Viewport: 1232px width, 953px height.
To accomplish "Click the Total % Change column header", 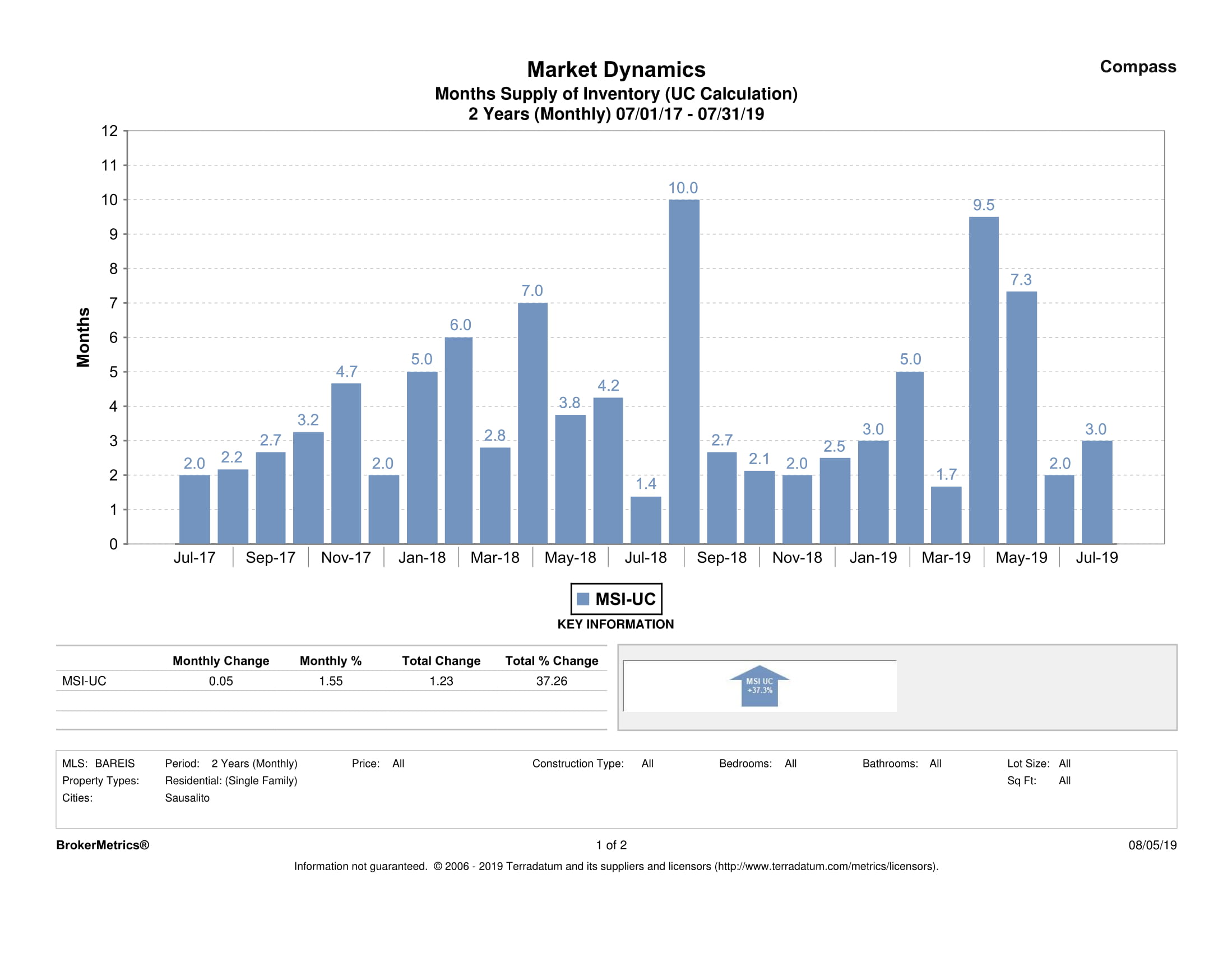I will point(551,661).
